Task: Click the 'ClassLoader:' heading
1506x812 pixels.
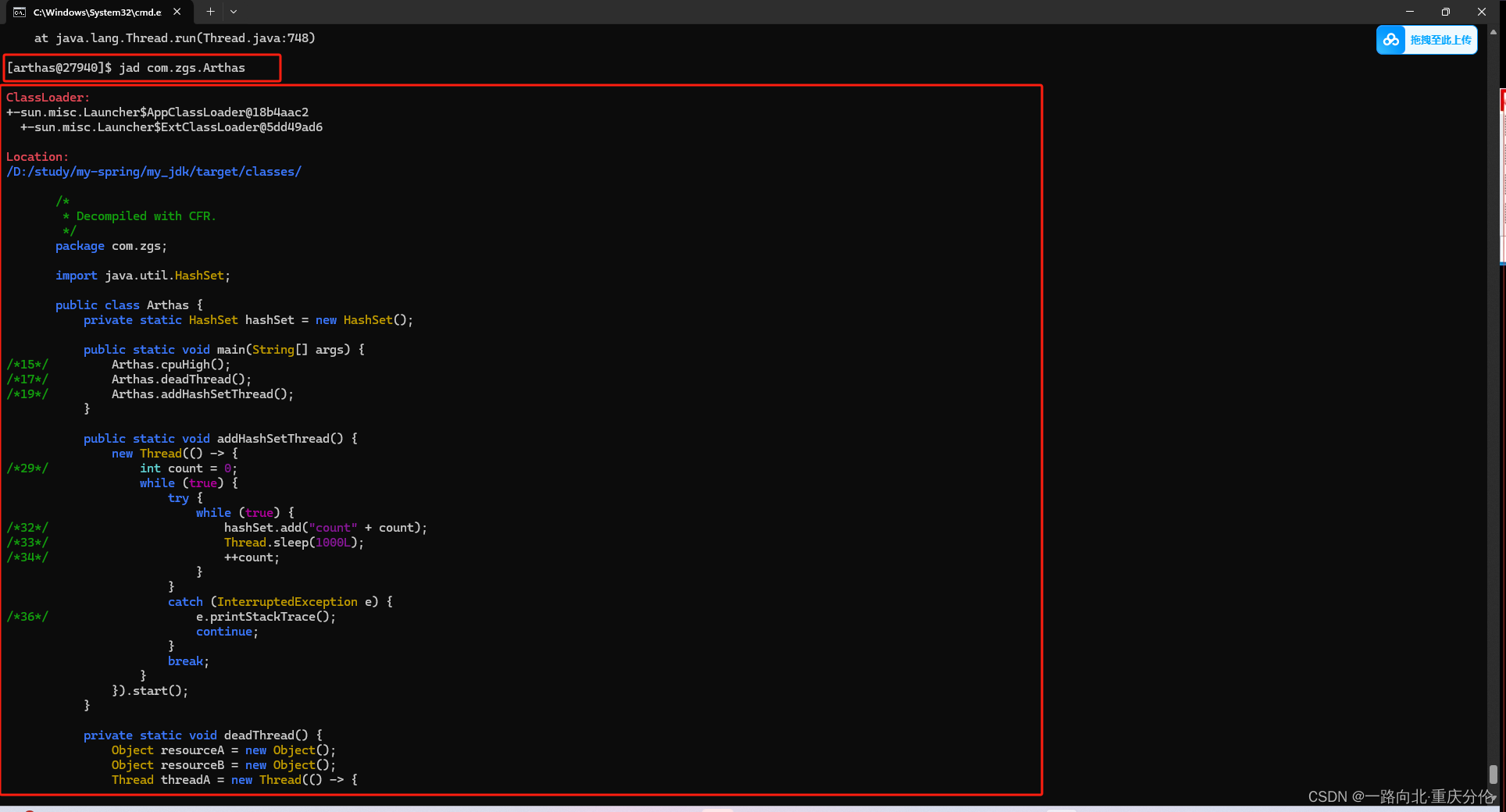Action: [48, 98]
